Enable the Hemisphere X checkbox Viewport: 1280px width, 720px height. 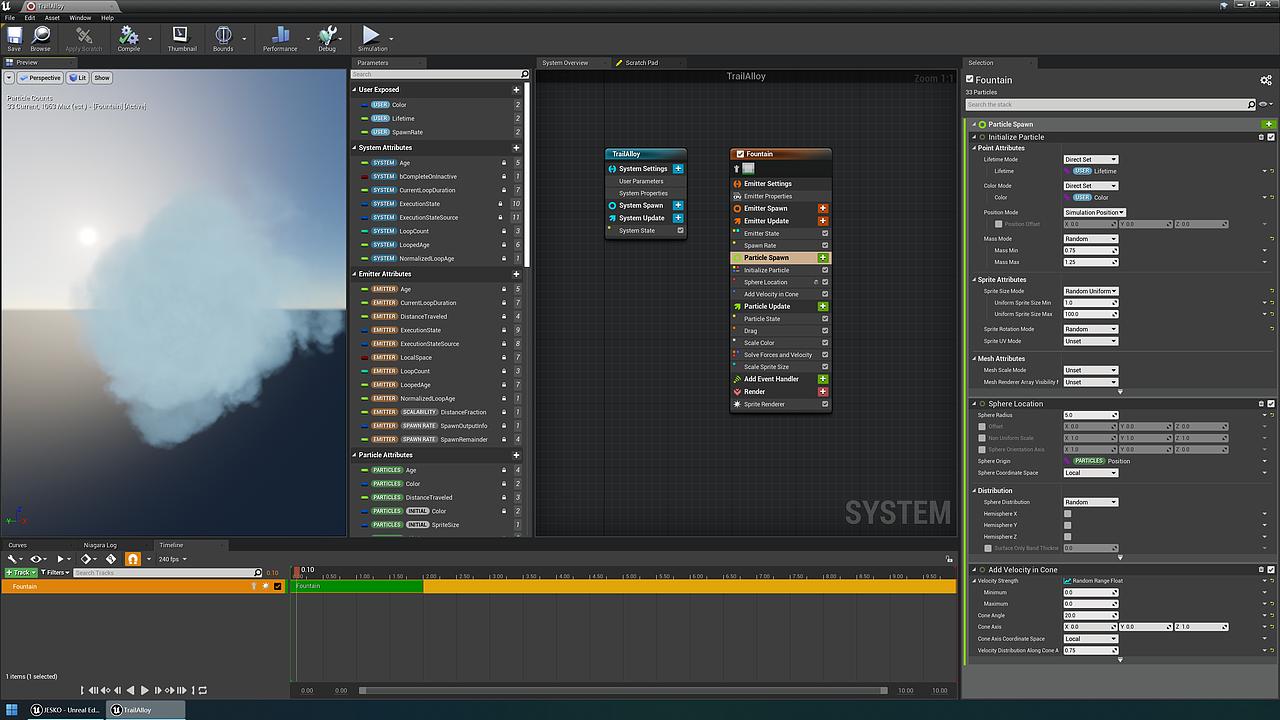(1067, 514)
